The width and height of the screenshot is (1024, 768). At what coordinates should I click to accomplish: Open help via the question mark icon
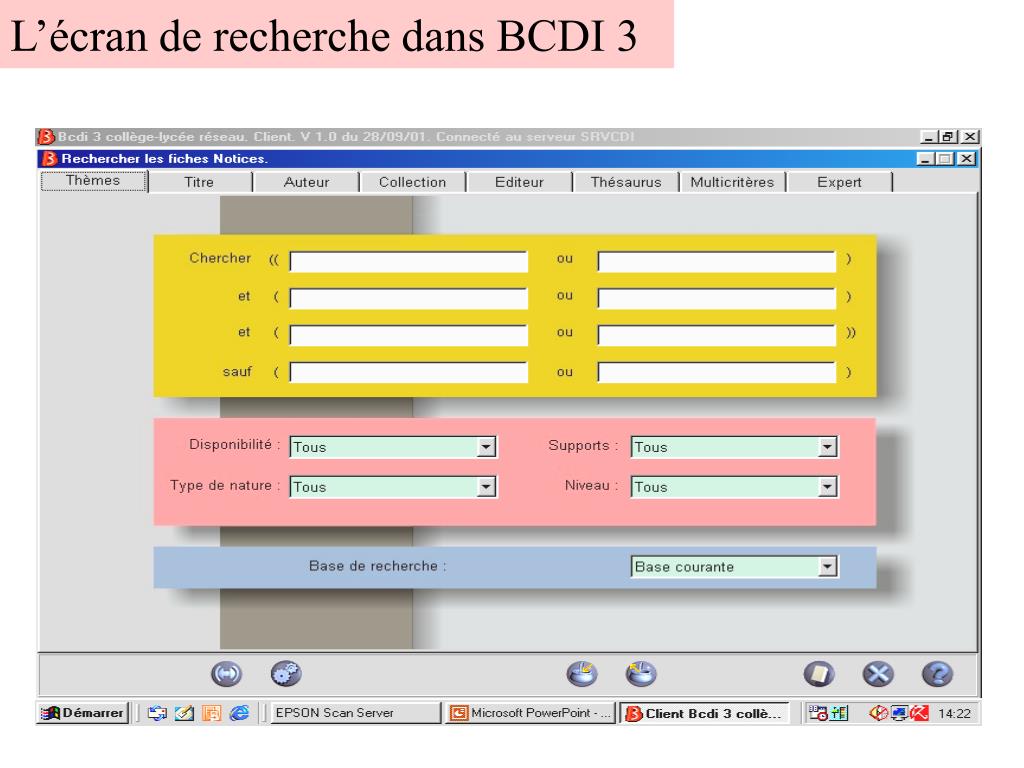937,674
